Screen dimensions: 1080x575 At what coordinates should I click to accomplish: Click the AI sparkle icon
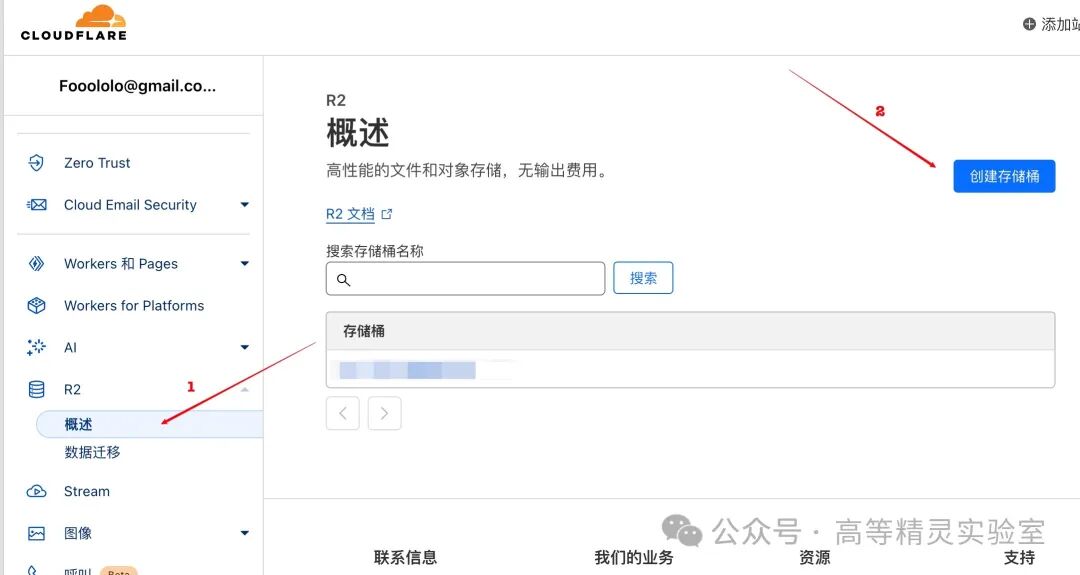coord(36,347)
